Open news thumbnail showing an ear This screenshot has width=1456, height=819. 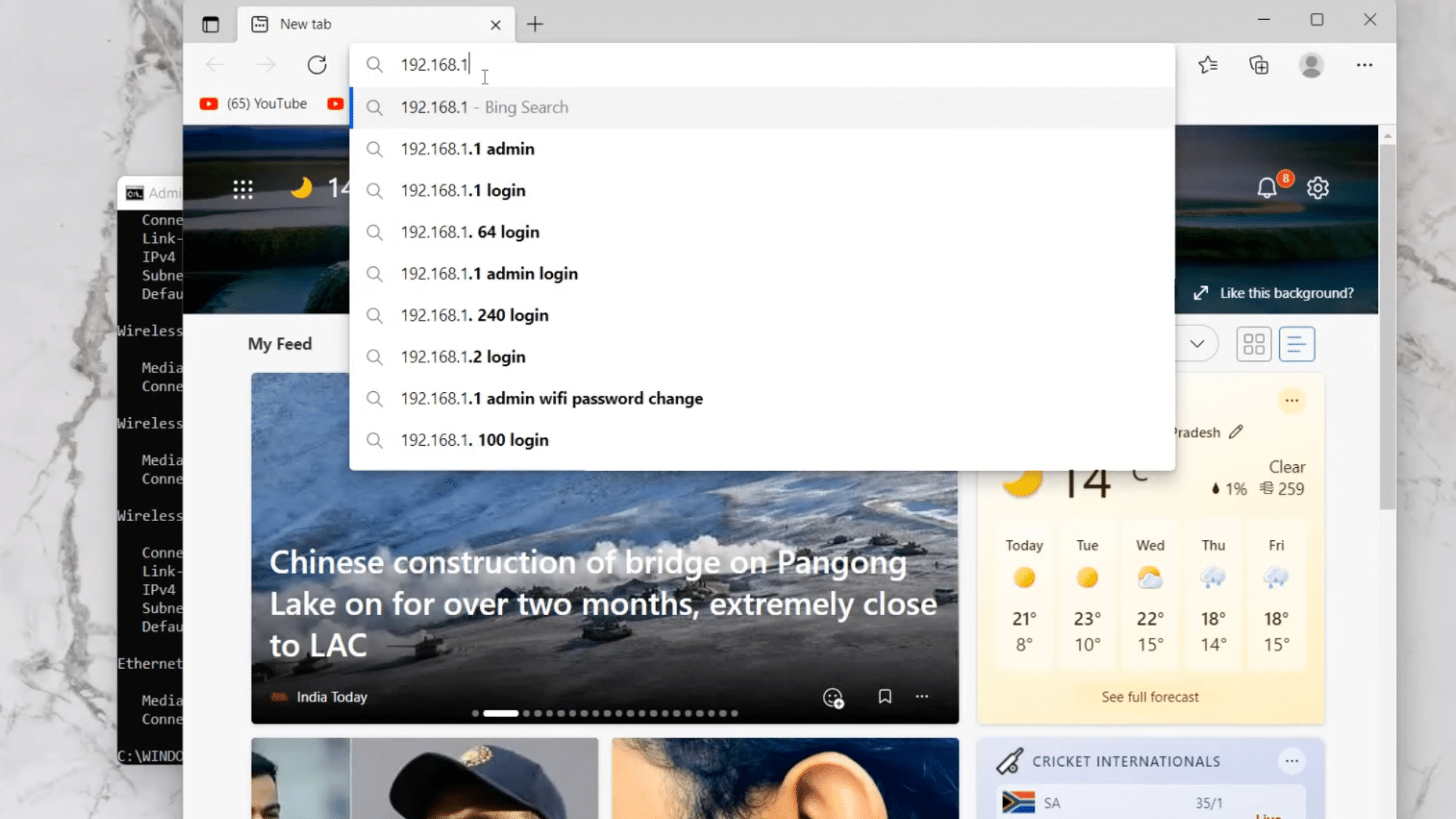pyautogui.click(x=786, y=779)
